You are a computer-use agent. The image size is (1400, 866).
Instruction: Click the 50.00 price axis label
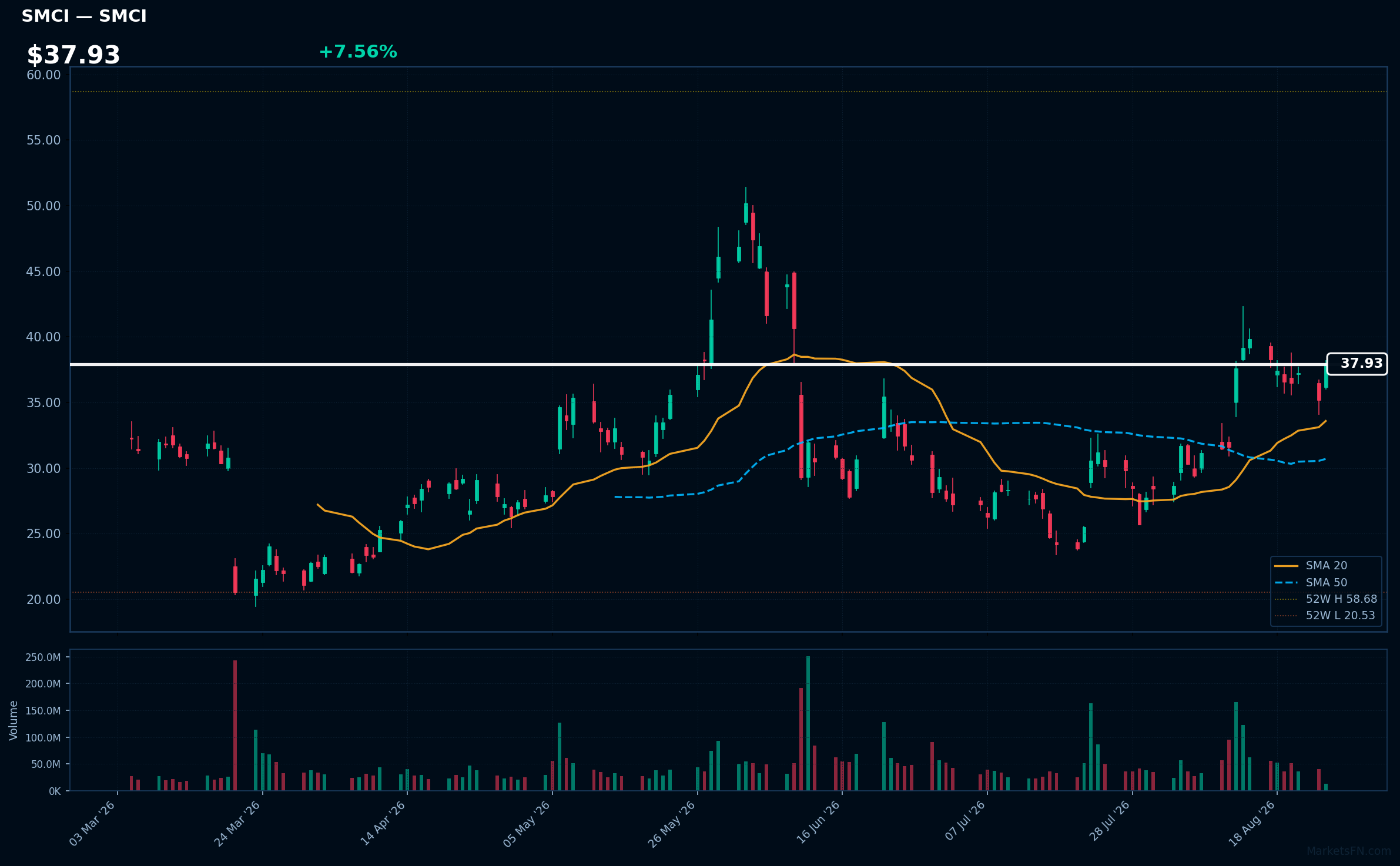[43, 206]
